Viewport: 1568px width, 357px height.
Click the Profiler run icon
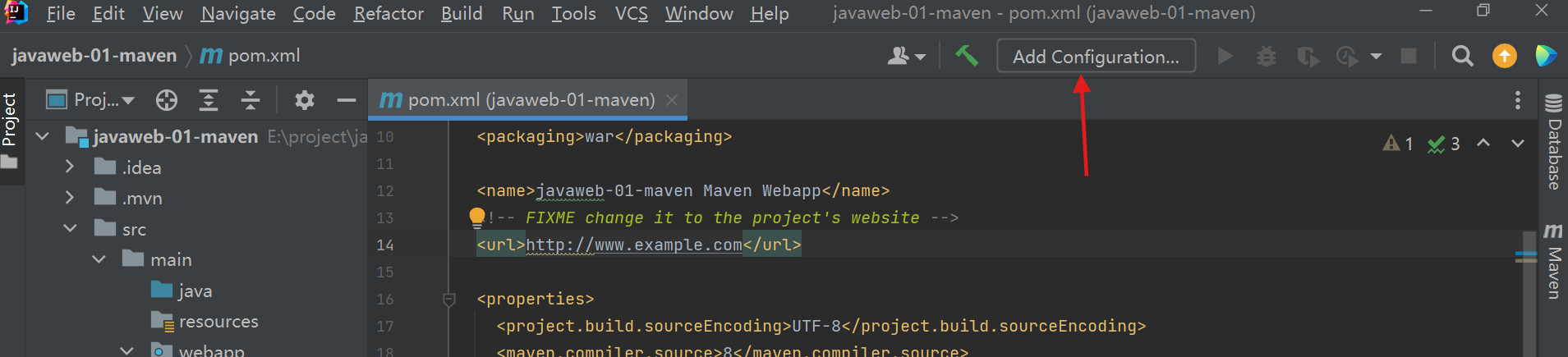pos(1347,56)
